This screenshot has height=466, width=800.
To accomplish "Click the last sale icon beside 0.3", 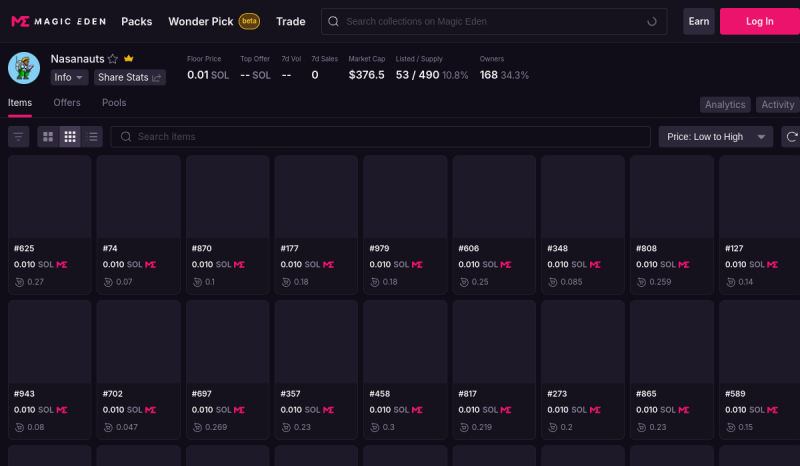I will point(375,427).
